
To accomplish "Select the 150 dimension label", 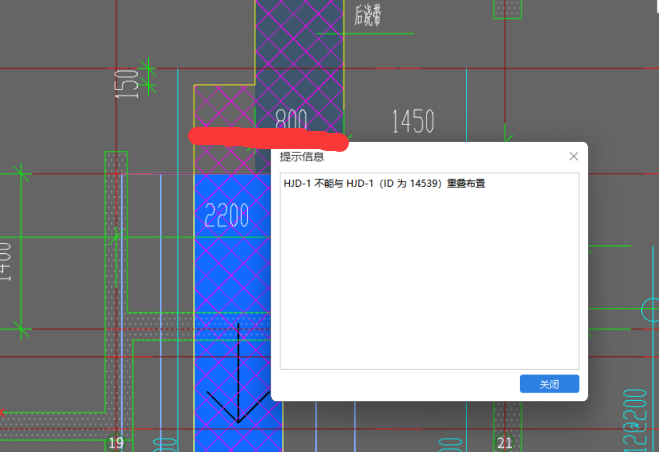I will (127, 84).
